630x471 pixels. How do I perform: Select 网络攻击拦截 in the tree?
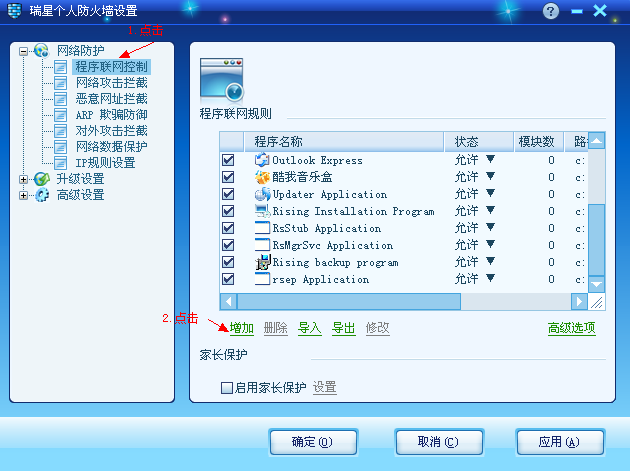click(x=111, y=83)
